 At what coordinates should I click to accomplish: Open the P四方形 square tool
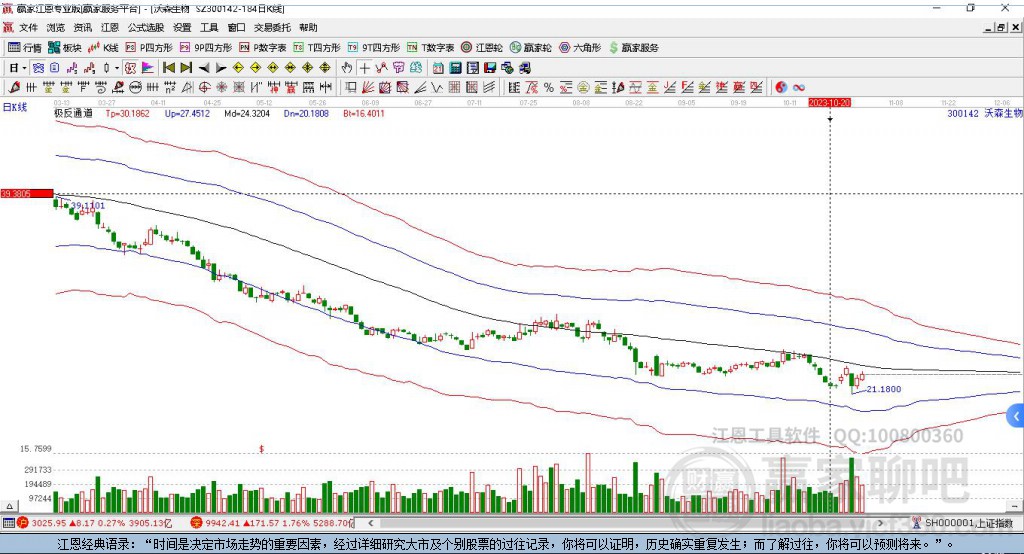[x=156, y=47]
